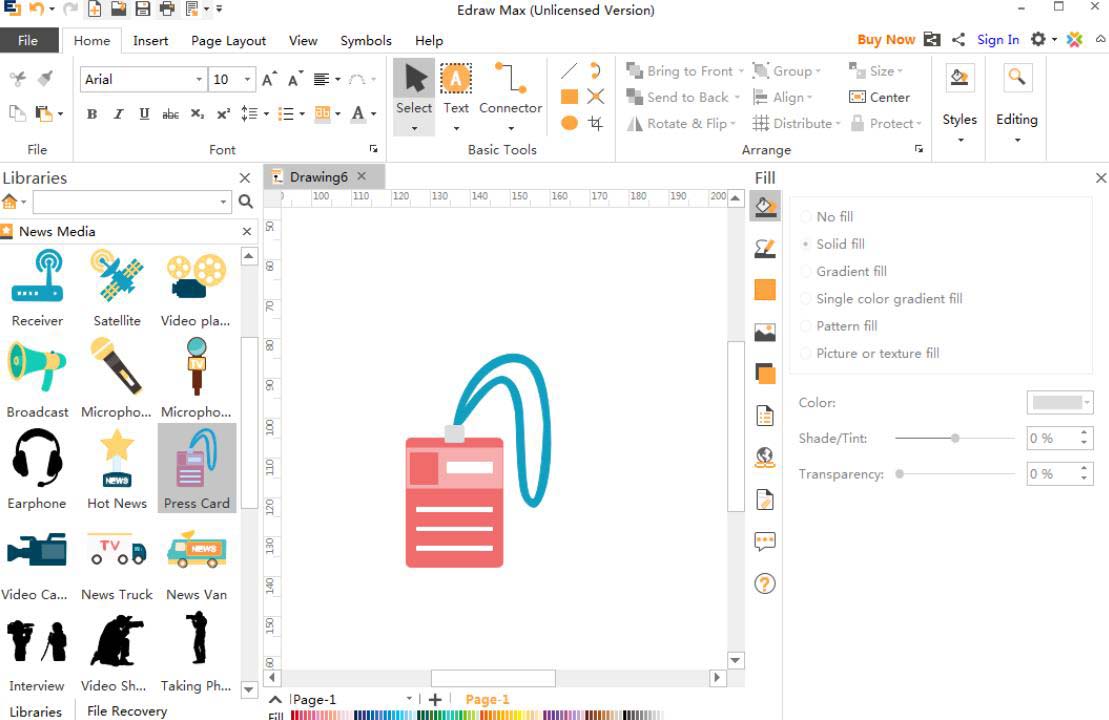Click the font color A button
This screenshot has height=720, width=1109.
click(358, 114)
